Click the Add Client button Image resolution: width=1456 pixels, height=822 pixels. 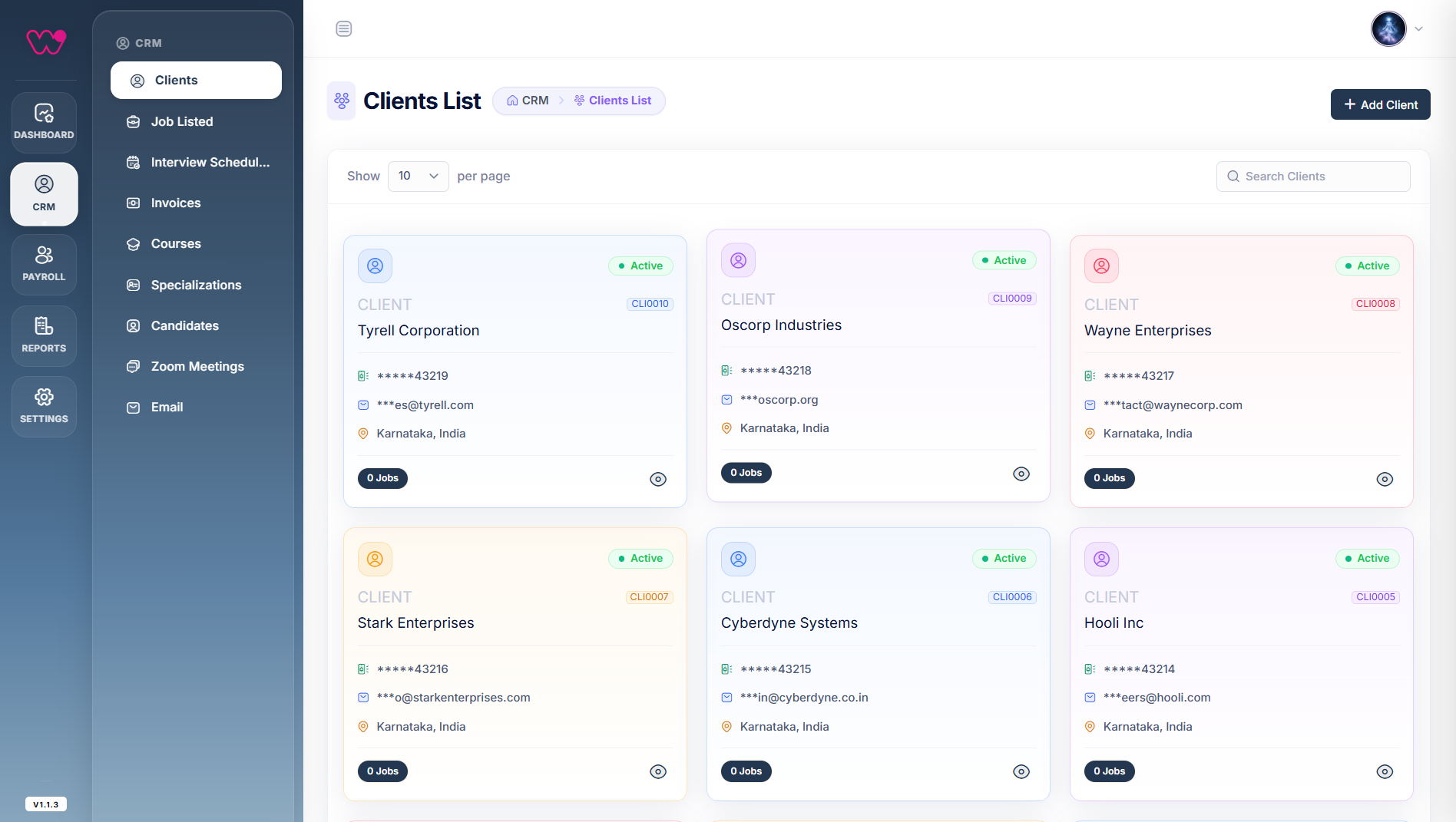[x=1380, y=104]
